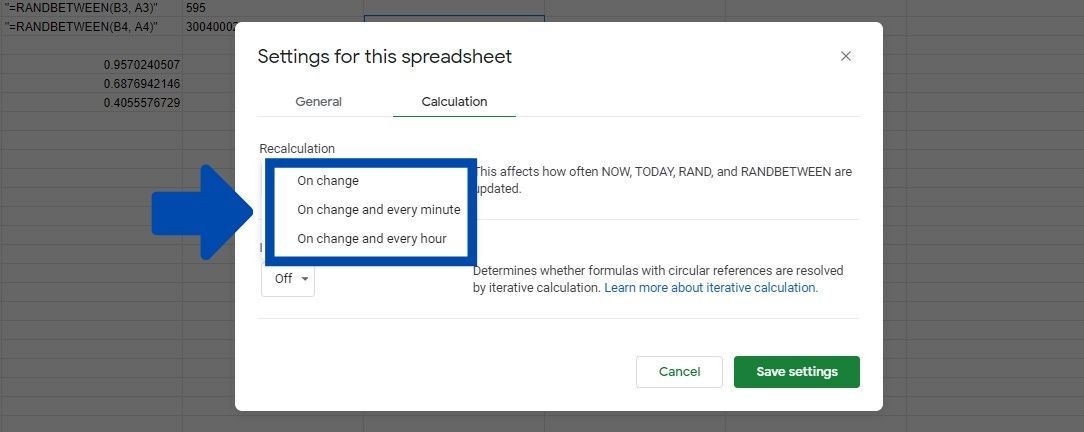Image resolution: width=1084 pixels, height=432 pixels.
Task: Select the cell showing 0.9570240507
Action: (x=141, y=64)
